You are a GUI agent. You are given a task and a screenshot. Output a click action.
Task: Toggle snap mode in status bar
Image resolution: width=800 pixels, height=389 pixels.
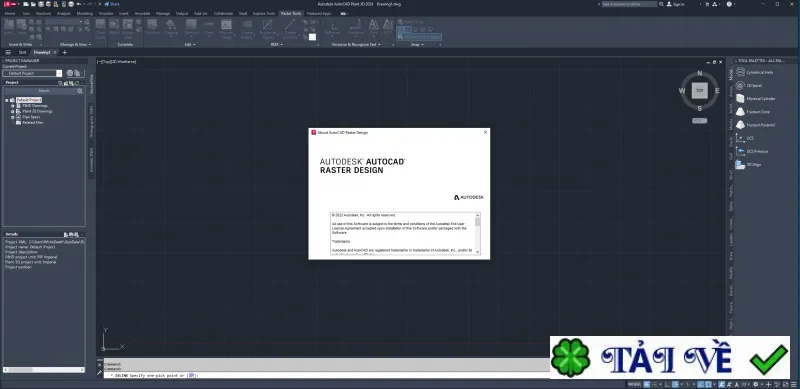tap(654, 384)
